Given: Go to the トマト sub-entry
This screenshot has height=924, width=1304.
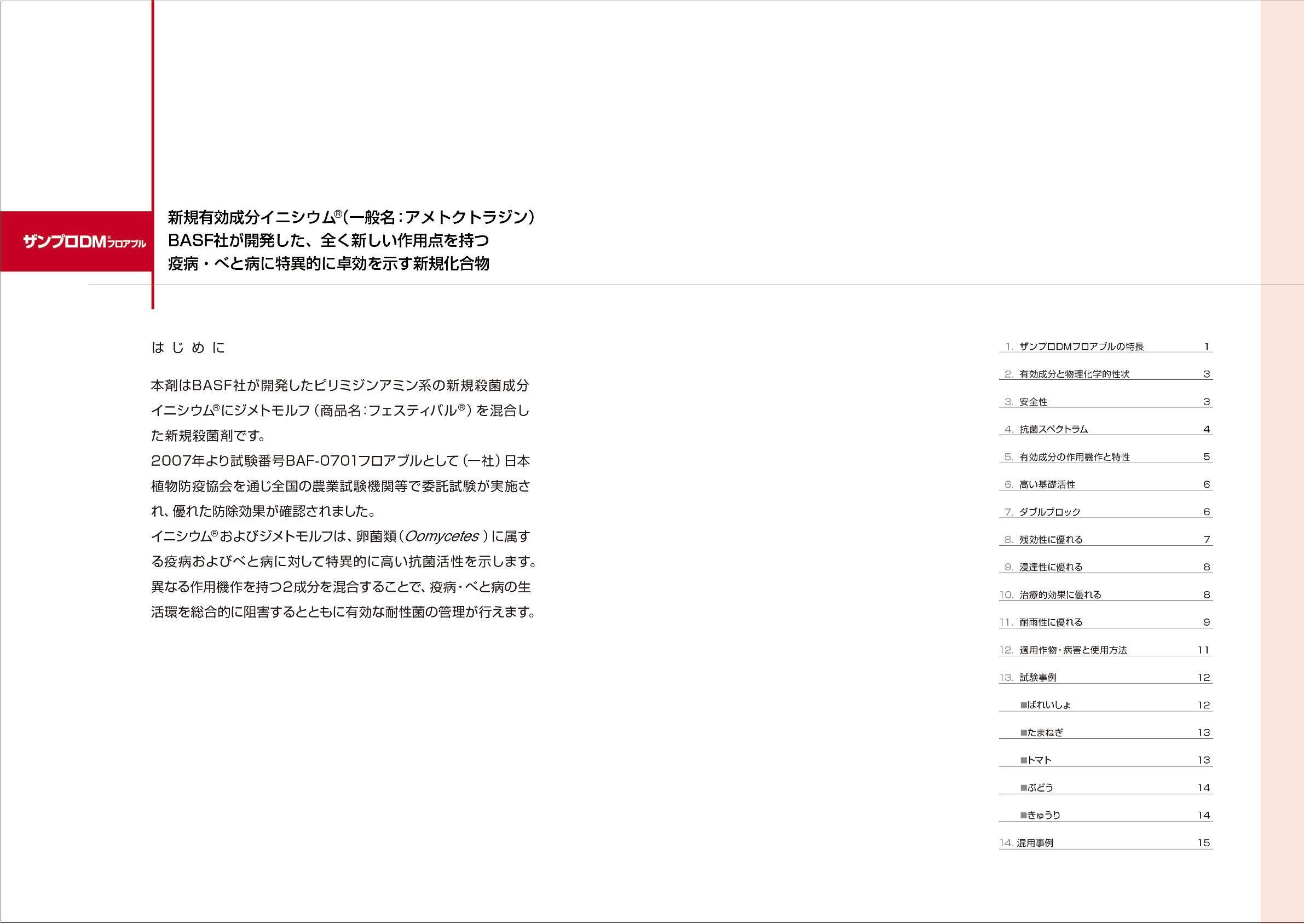Looking at the screenshot, I should pos(1036,760).
